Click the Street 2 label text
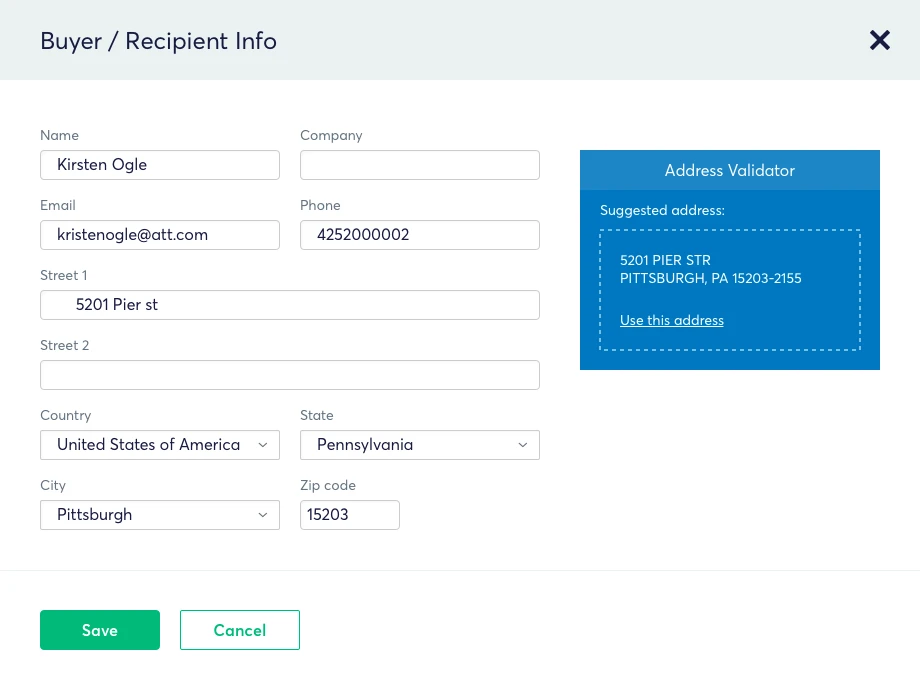 65,345
